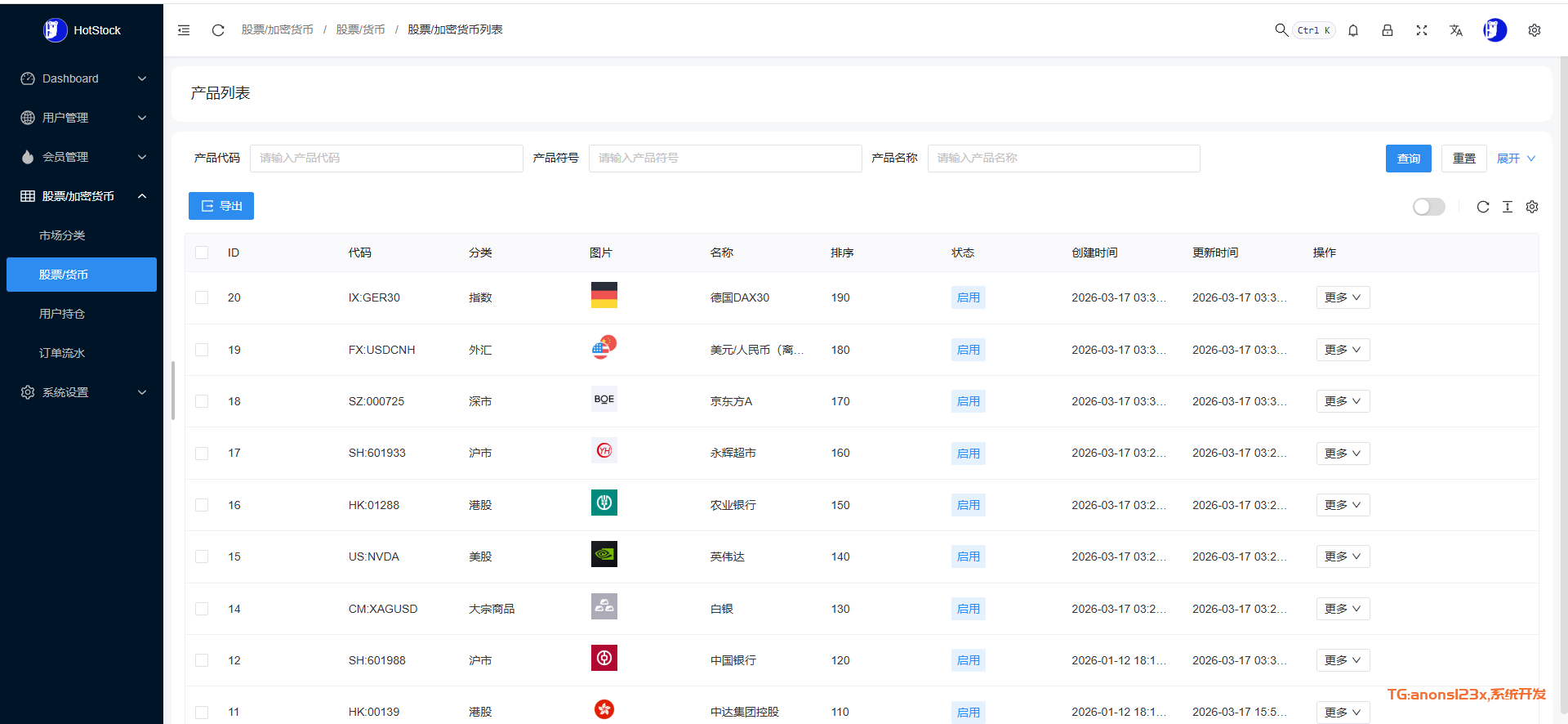Viewport: 1568px width, 724px height.
Task: Open 市场分类 in the sidebar
Action: click(x=62, y=235)
